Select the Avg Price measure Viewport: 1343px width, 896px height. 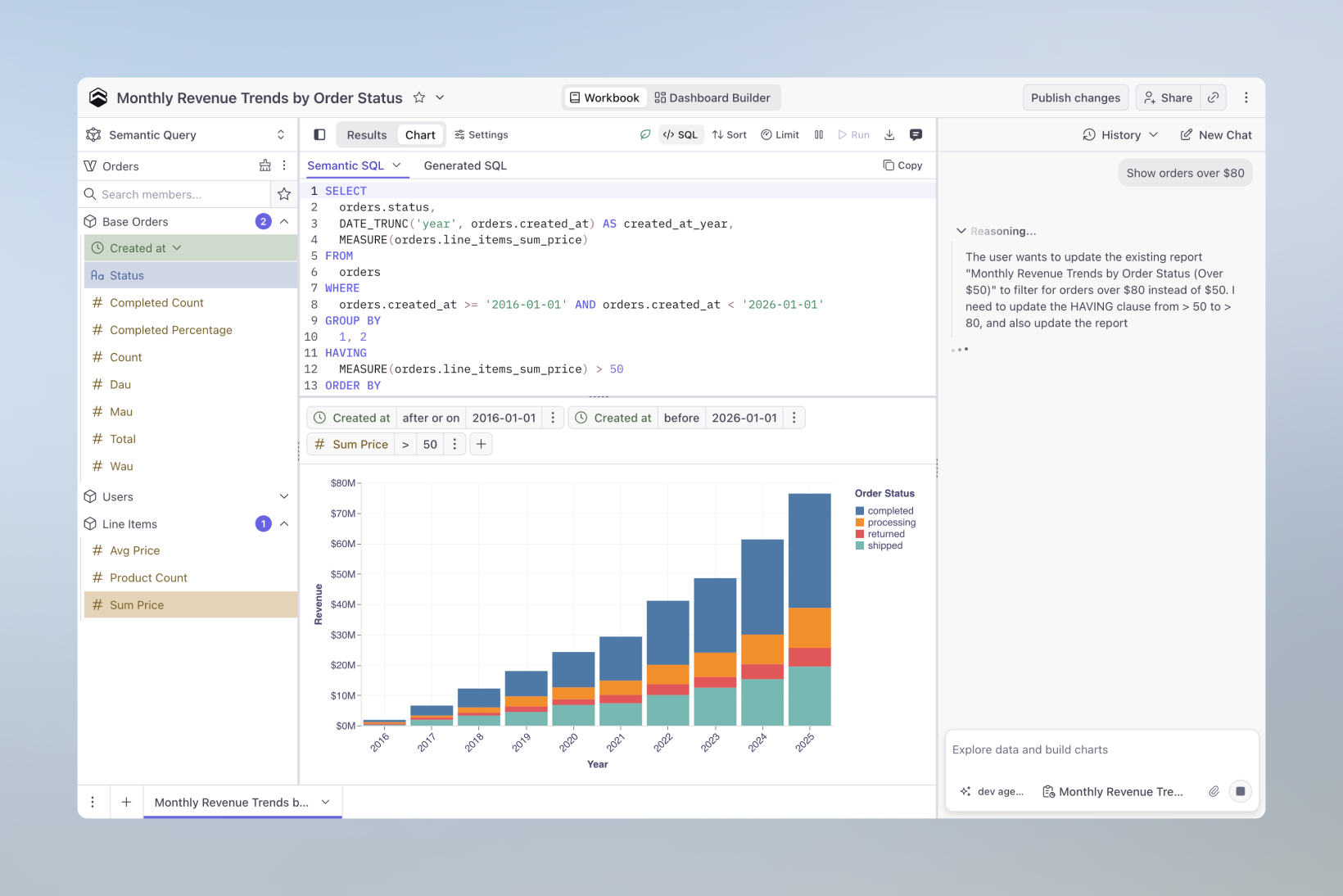pyautogui.click(x=190, y=550)
